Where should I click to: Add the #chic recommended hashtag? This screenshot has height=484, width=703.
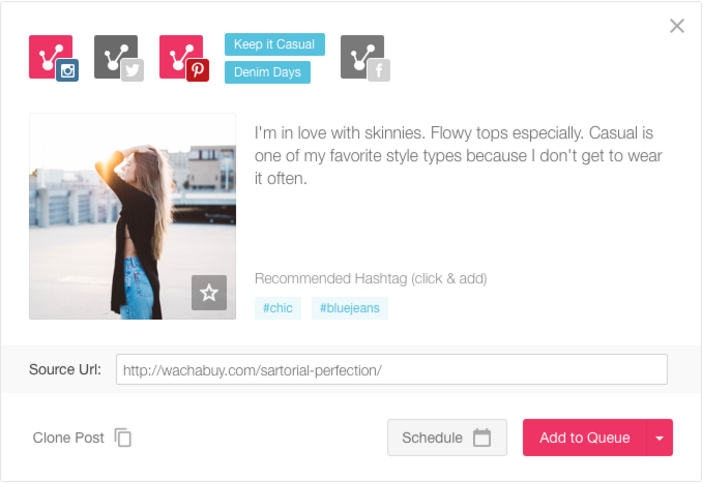278,308
